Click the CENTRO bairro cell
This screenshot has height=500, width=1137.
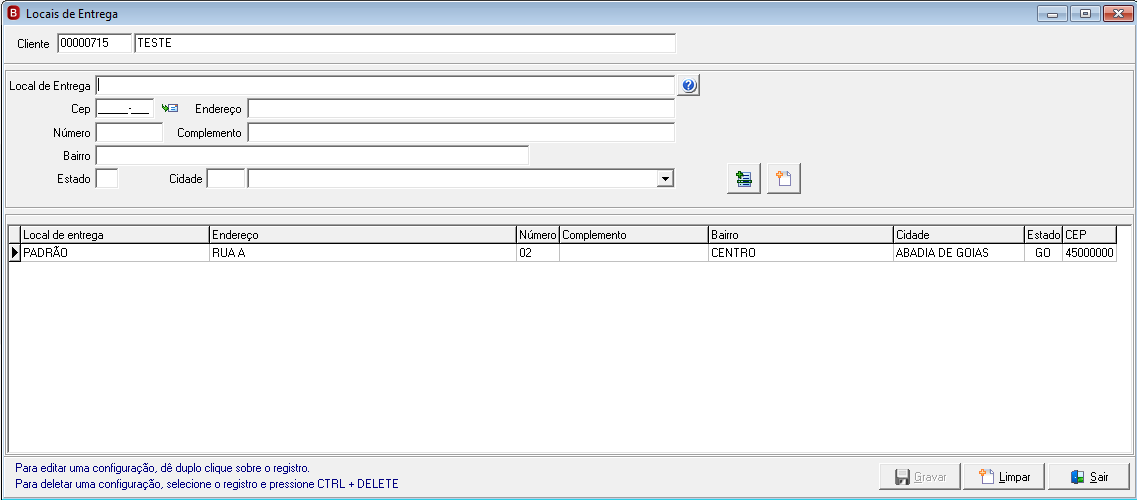(x=801, y=253)
